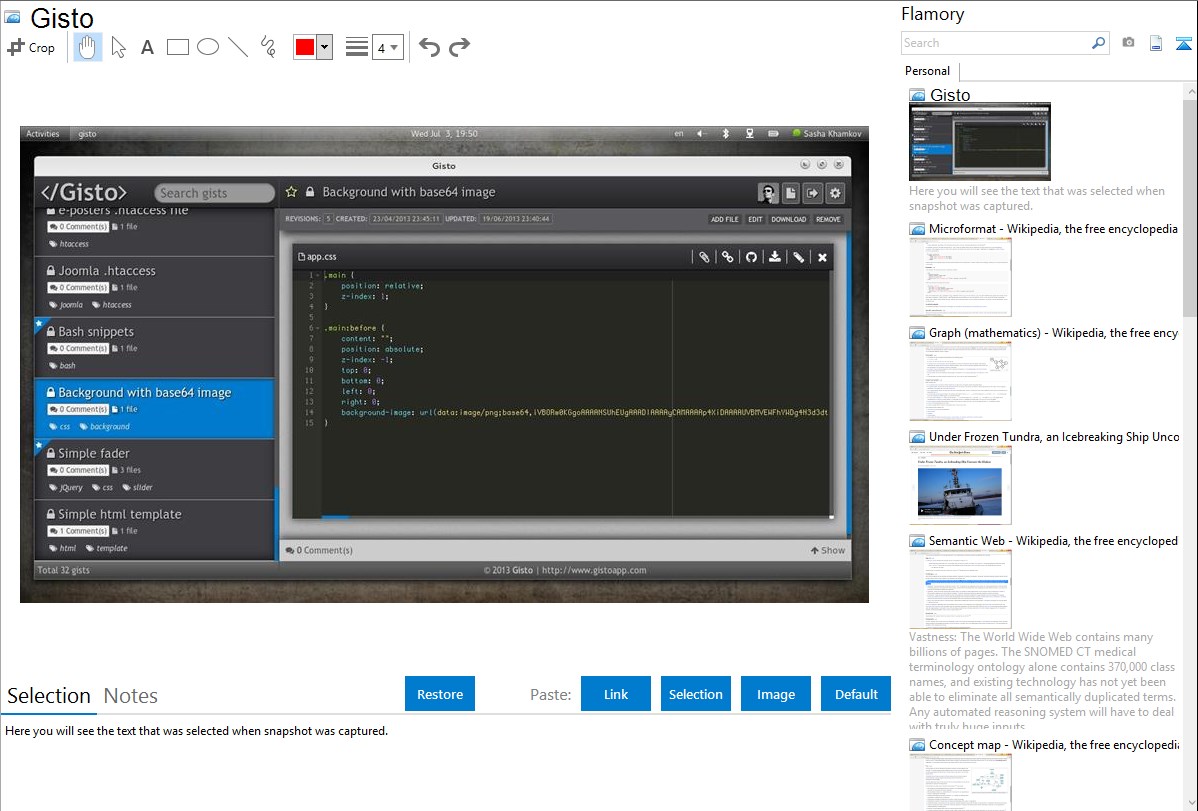Click EDIT in gist toolbar
Viewport: 1198px width, 811px height.
755,219
